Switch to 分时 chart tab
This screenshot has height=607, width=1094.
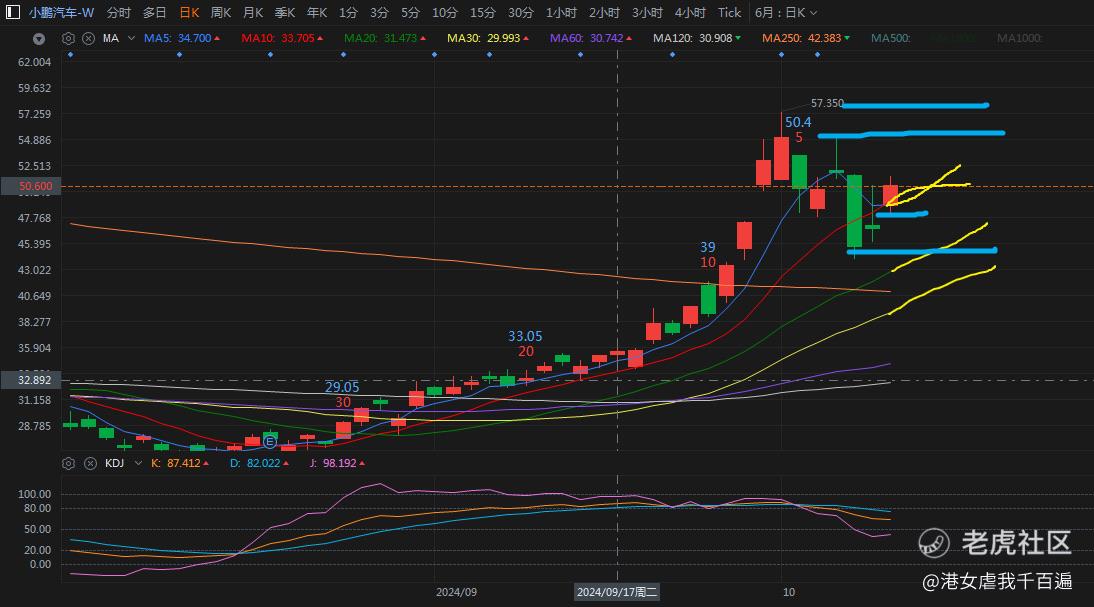coord(119,13)
